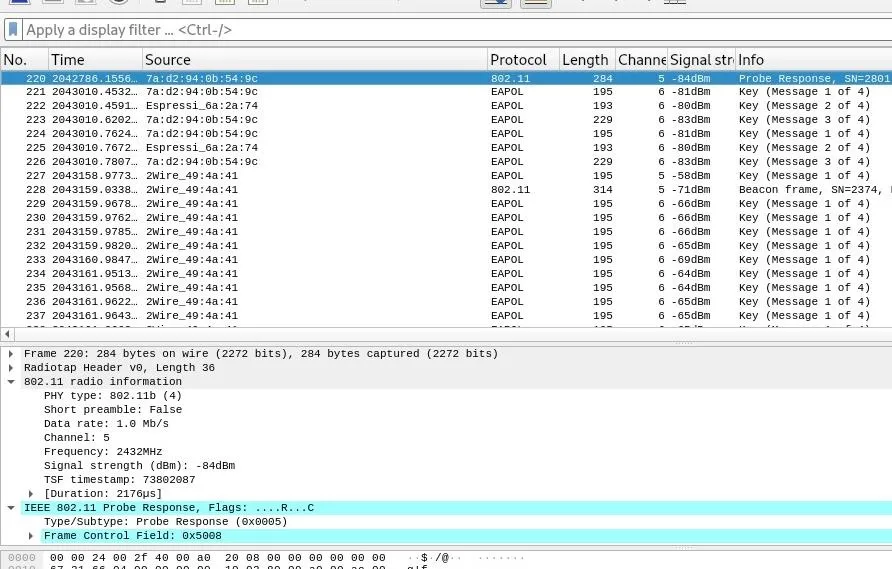Image resolution: width=892 pixels, height=569 pixels.
Task: Select the Frequency: 2432MHz field
Action: [x=103, y=452]
